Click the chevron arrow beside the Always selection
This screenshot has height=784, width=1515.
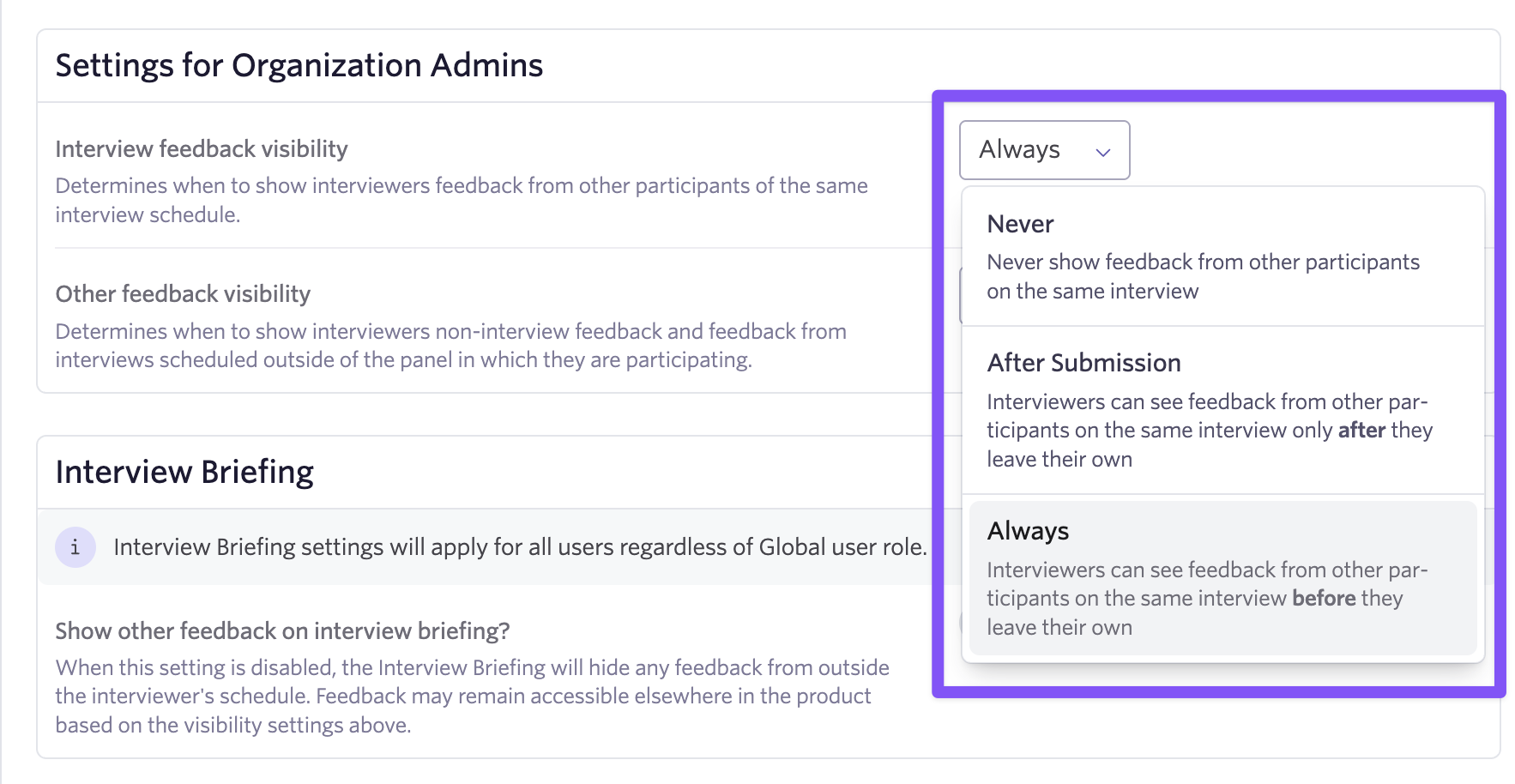point(1103,152)
